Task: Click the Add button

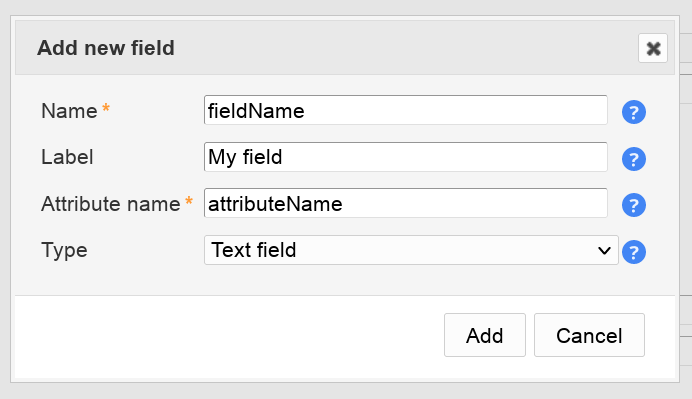Action: [485, 335]
